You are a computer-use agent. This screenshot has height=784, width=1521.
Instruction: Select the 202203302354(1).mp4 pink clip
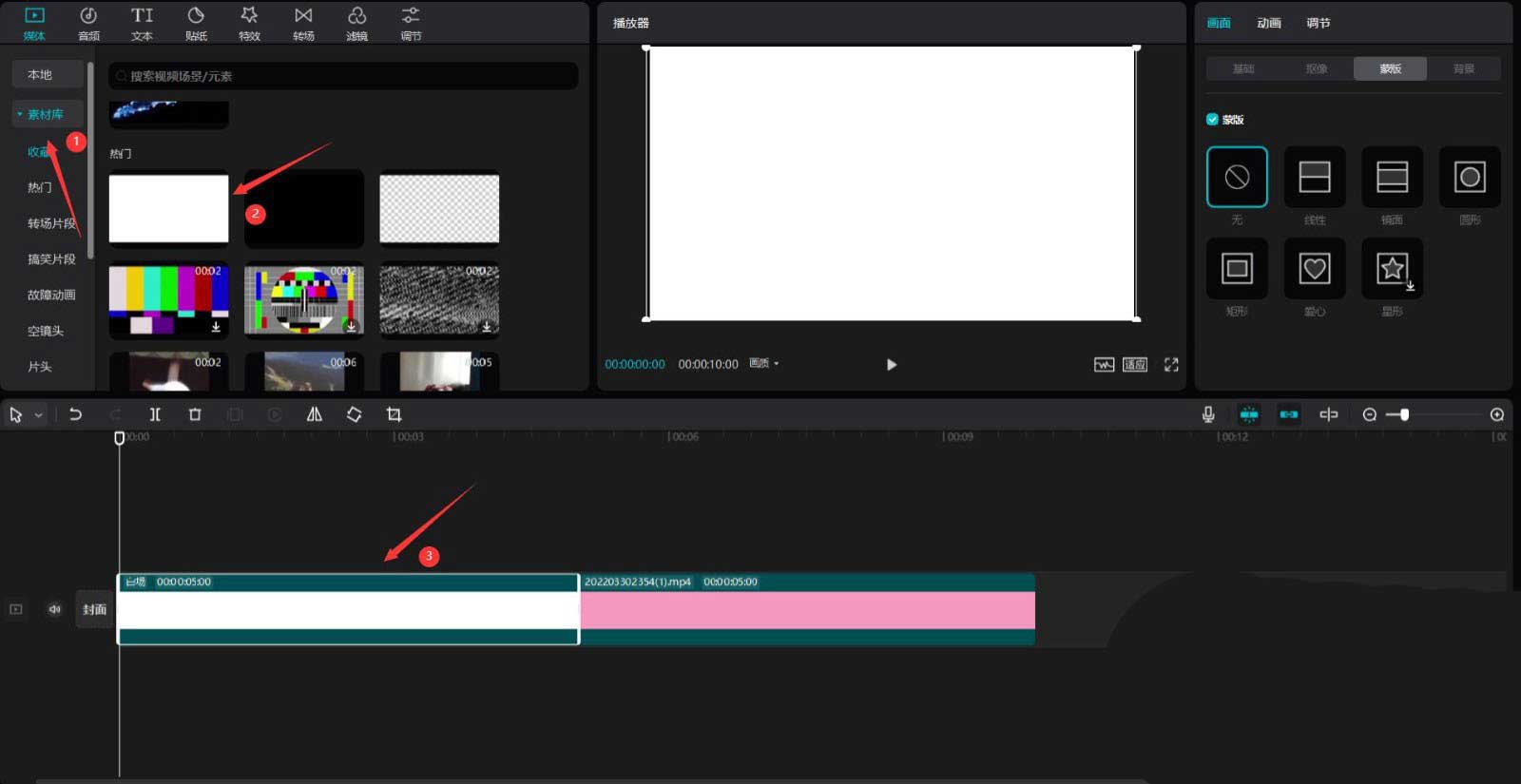coord(807,609)
